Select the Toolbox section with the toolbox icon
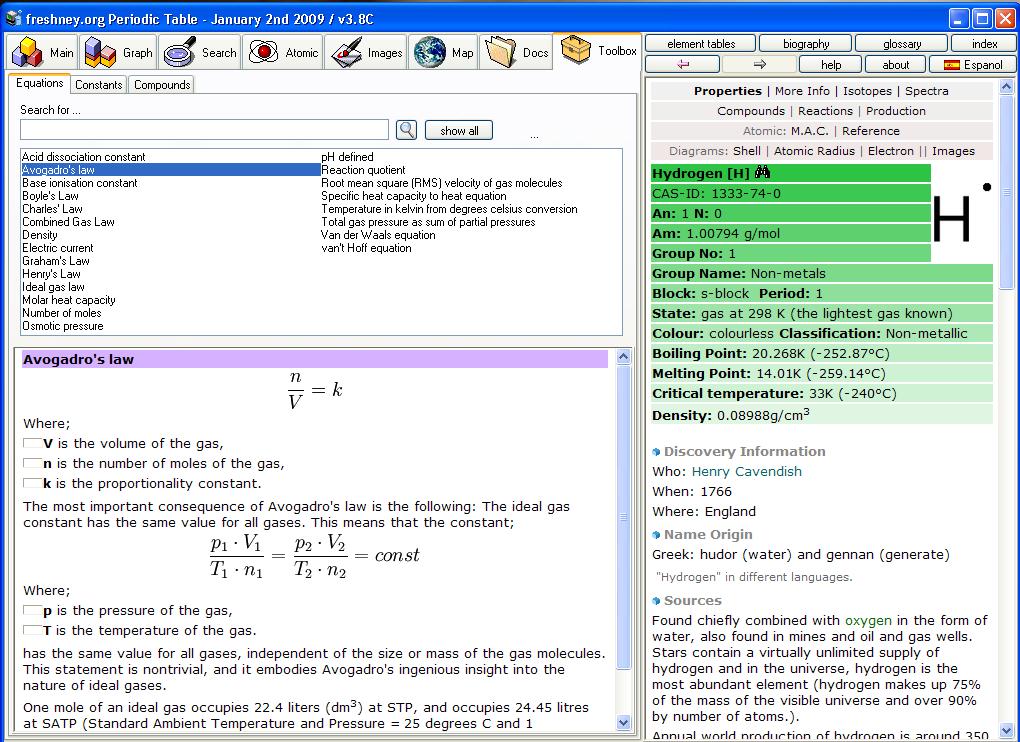The width and height of the screenshot is (1020, 742). [597, 51]
